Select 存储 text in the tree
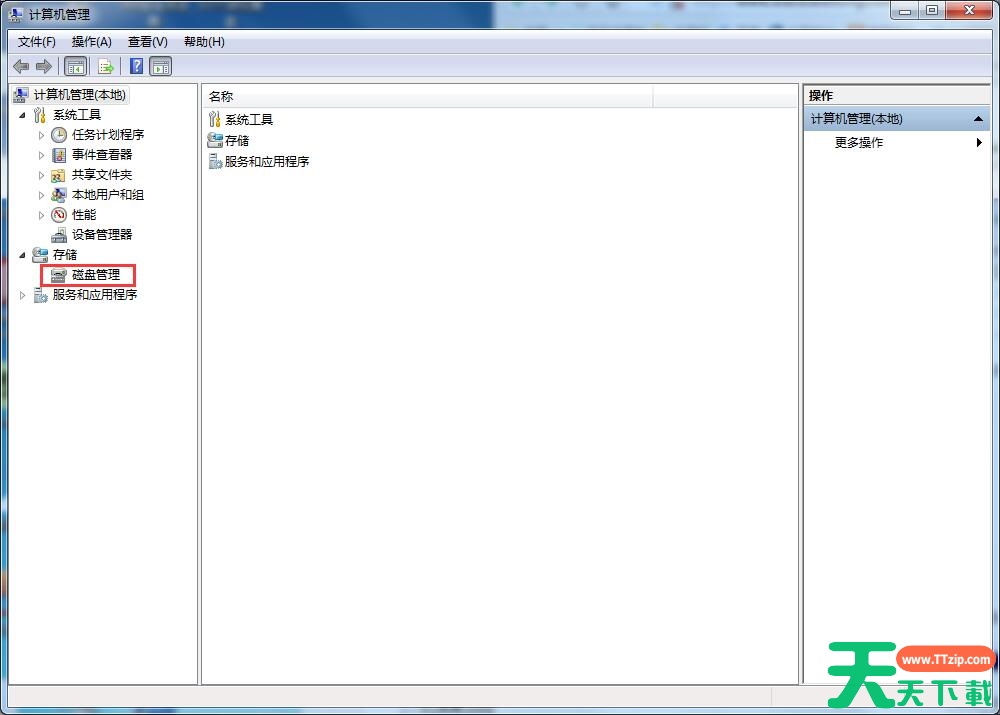Image resolution: width=1000 pixels, height=715 pixels. pyautogui.click(x=64, y=254)
